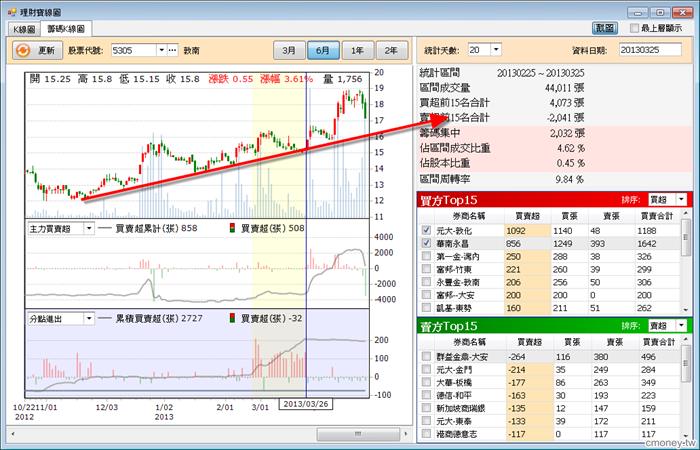Click the app icon in the title bar
This screenshot has width=700, height=450.
(x=12, y=12)
